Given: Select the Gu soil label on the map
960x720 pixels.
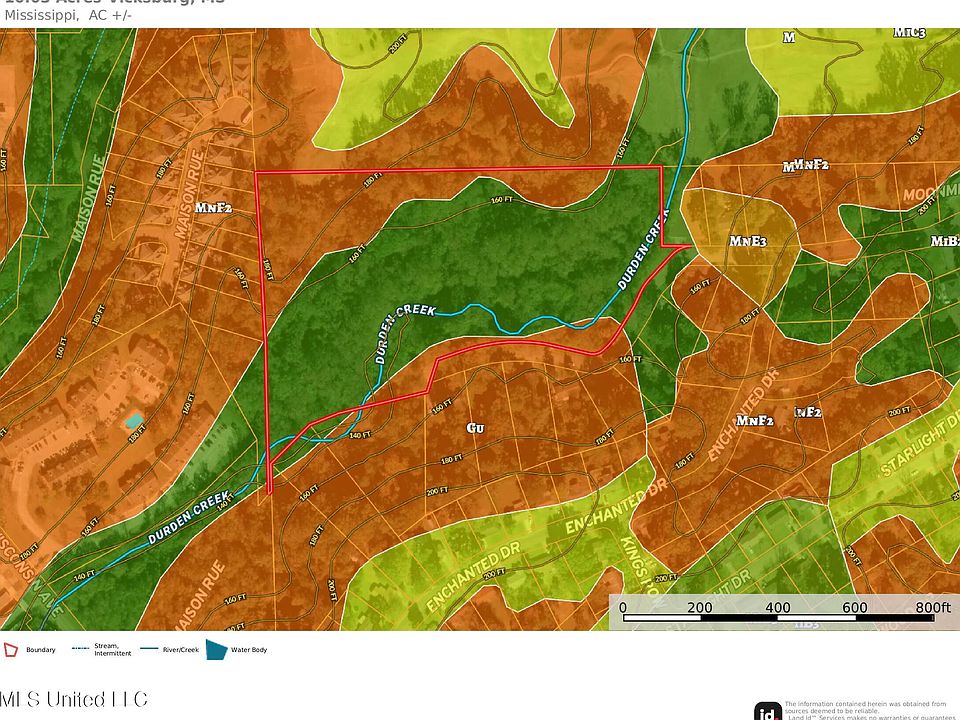Looking at the screenshot, I should [x=476, y=428].
